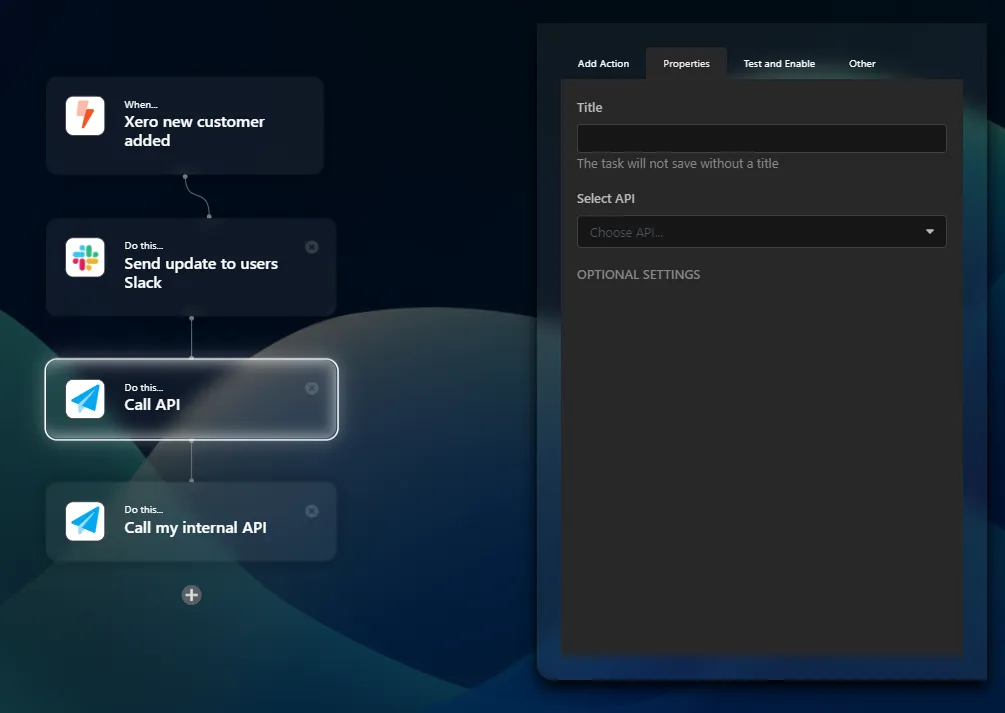Focus the Title input field

(x=761, y=138)
